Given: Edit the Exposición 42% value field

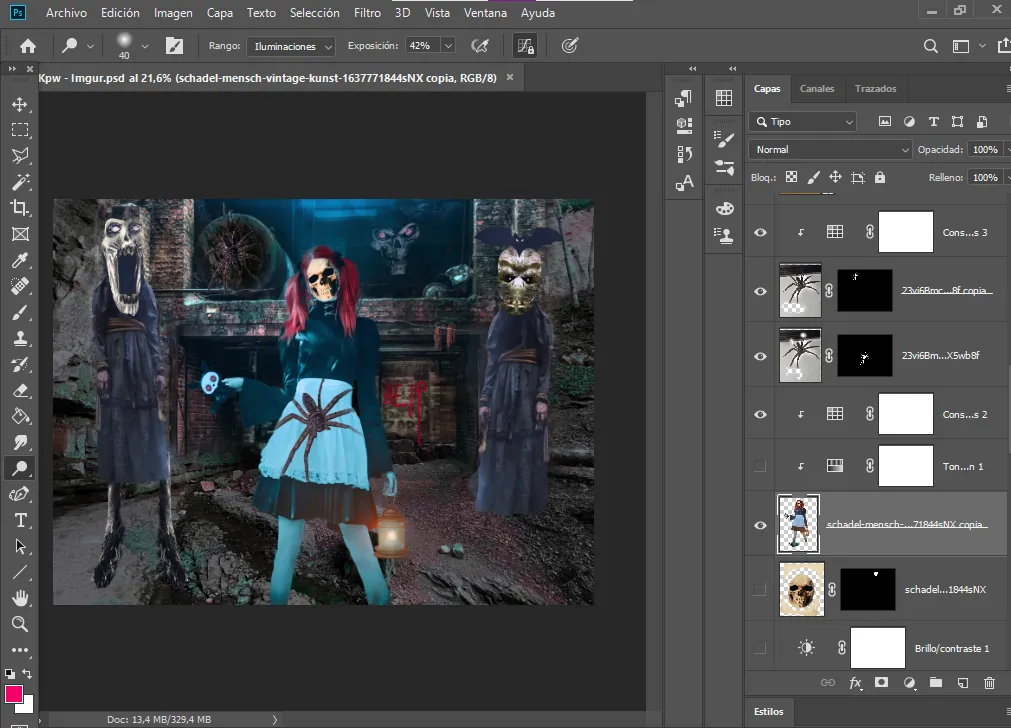Looking at the screenshot, I should coord(423,46).
